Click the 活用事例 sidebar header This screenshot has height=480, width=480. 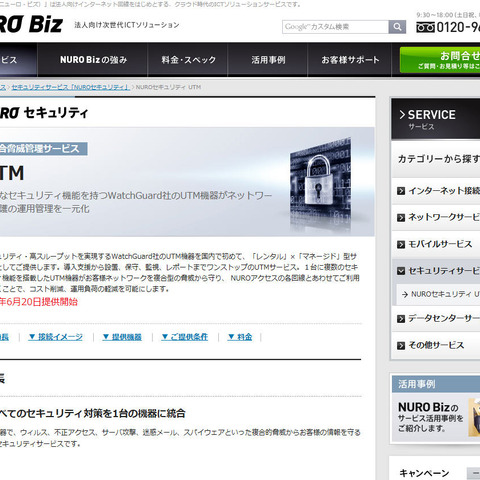pyautogui.click(x=436, y=384)
